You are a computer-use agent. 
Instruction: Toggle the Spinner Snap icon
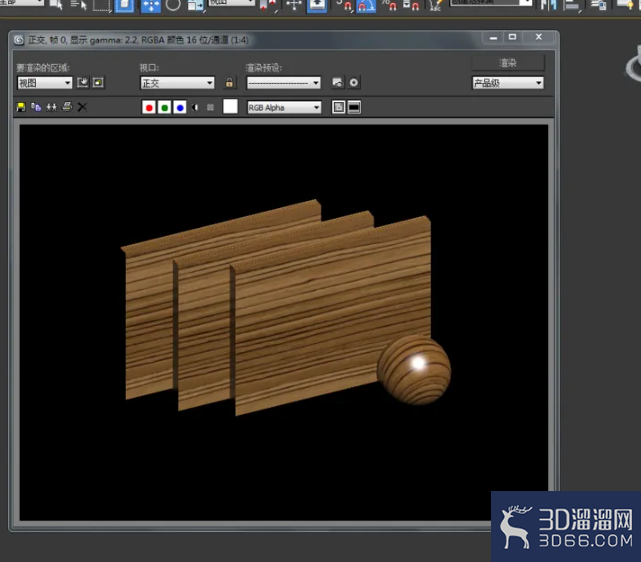(x=411, y=5)
